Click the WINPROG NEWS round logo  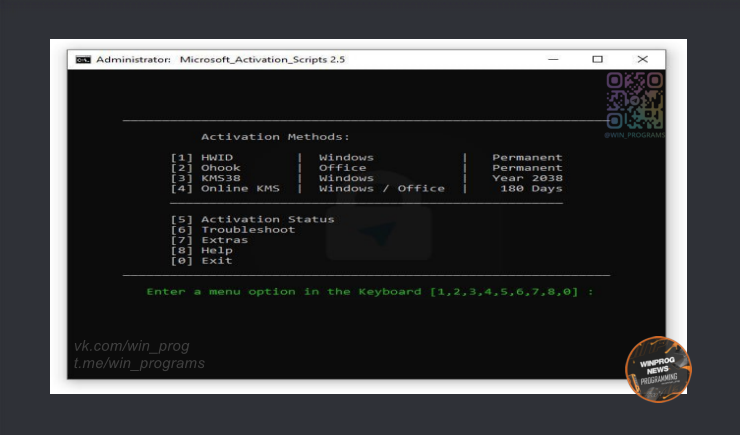point(658,369)
